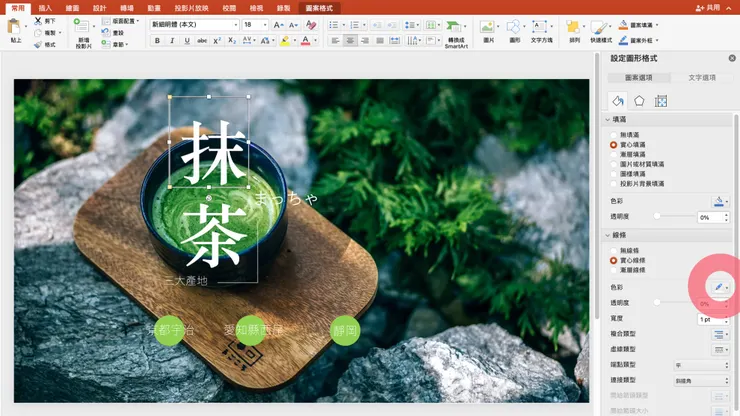This screenshot has width=740, height=416.
Task: Select No Line (無線條) radio button
Action: tap(614, 251)
